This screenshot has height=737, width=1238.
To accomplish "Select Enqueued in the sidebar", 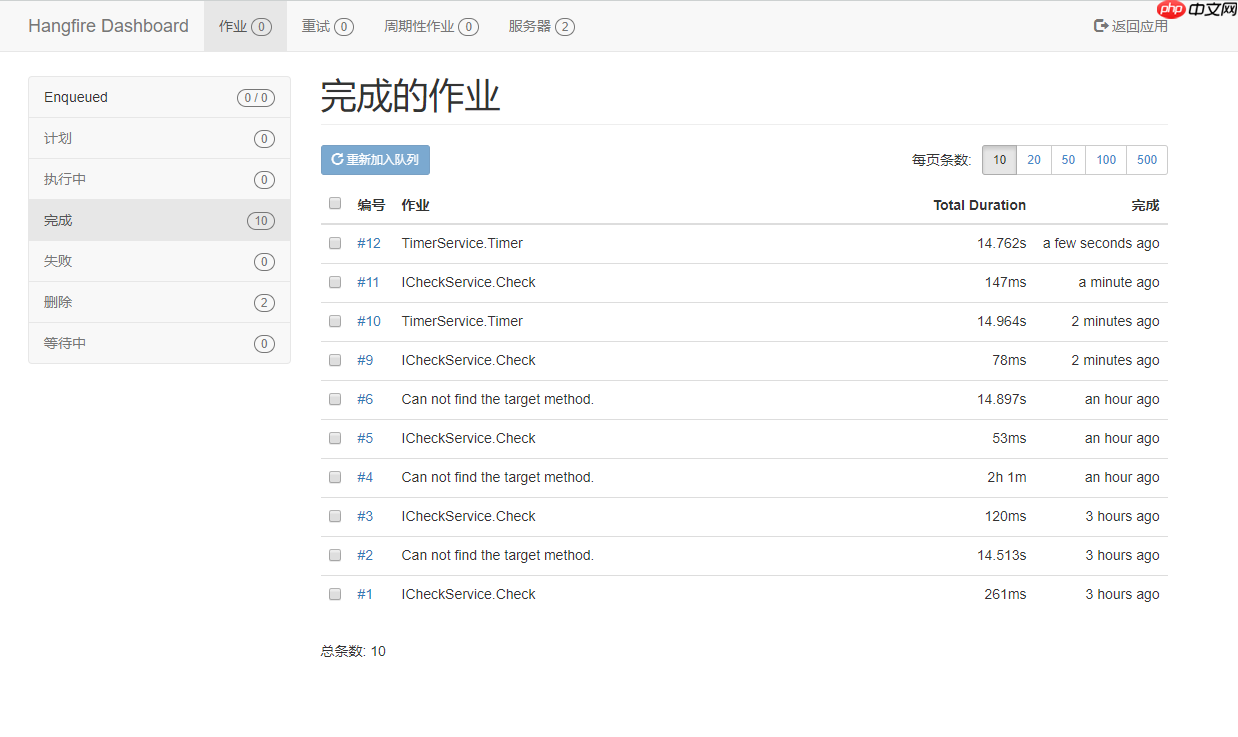I will tap(75, 96).
